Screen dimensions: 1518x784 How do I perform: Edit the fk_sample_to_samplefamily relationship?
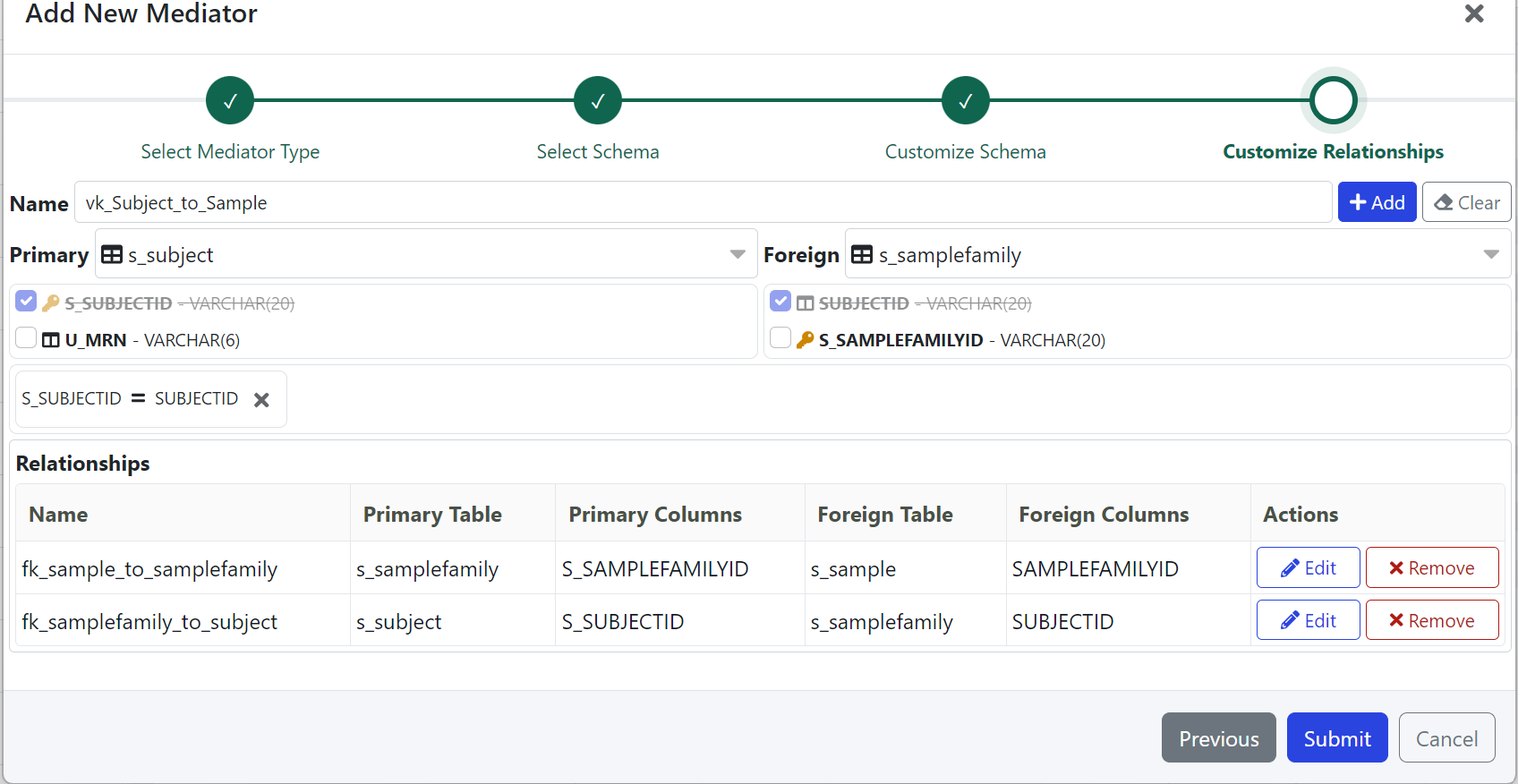point(1308,568)
